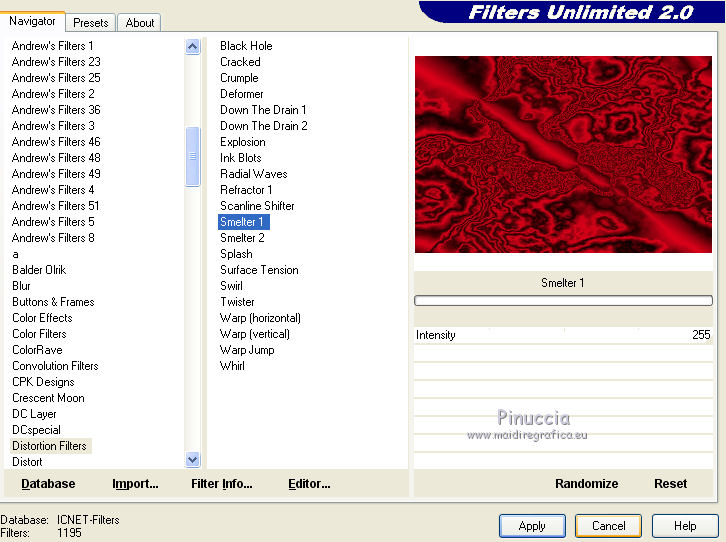726x542 pixels.
Task: Click the empty progress bar under Smelter 1
Action: (x=563, y=301)
